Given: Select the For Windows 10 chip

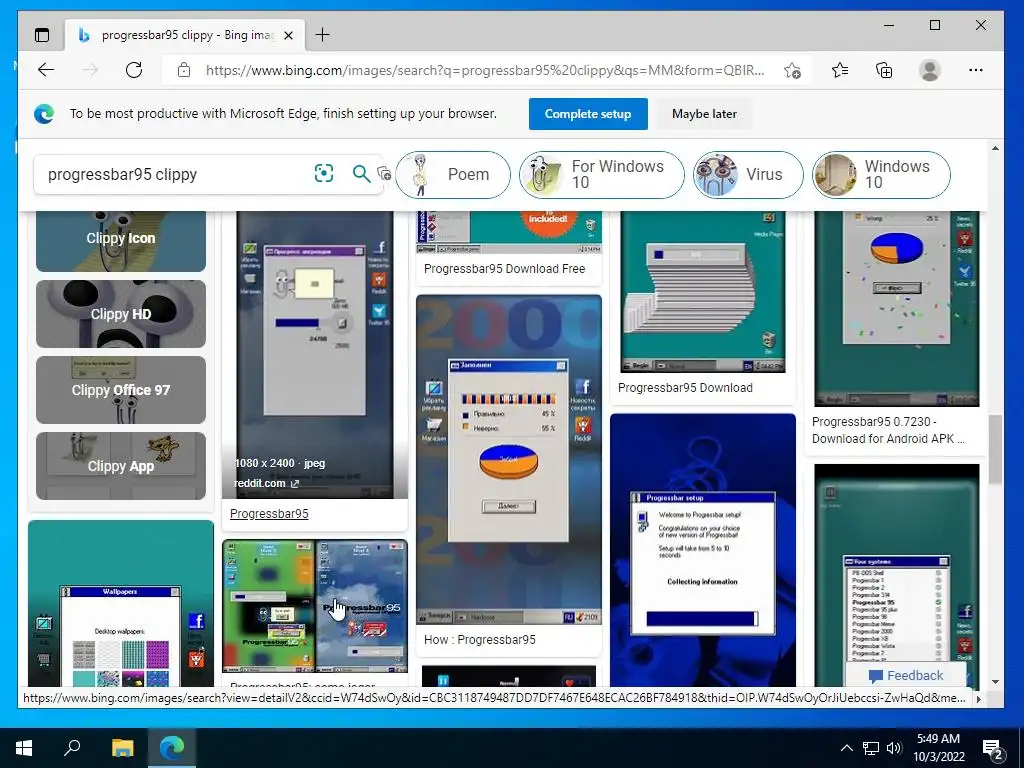Looking at the screenshot, I should [x=601, y=174].
